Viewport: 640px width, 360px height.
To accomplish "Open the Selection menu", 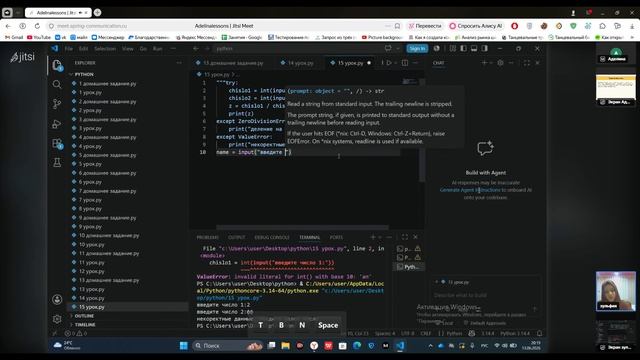I will (x=105, y=49).
